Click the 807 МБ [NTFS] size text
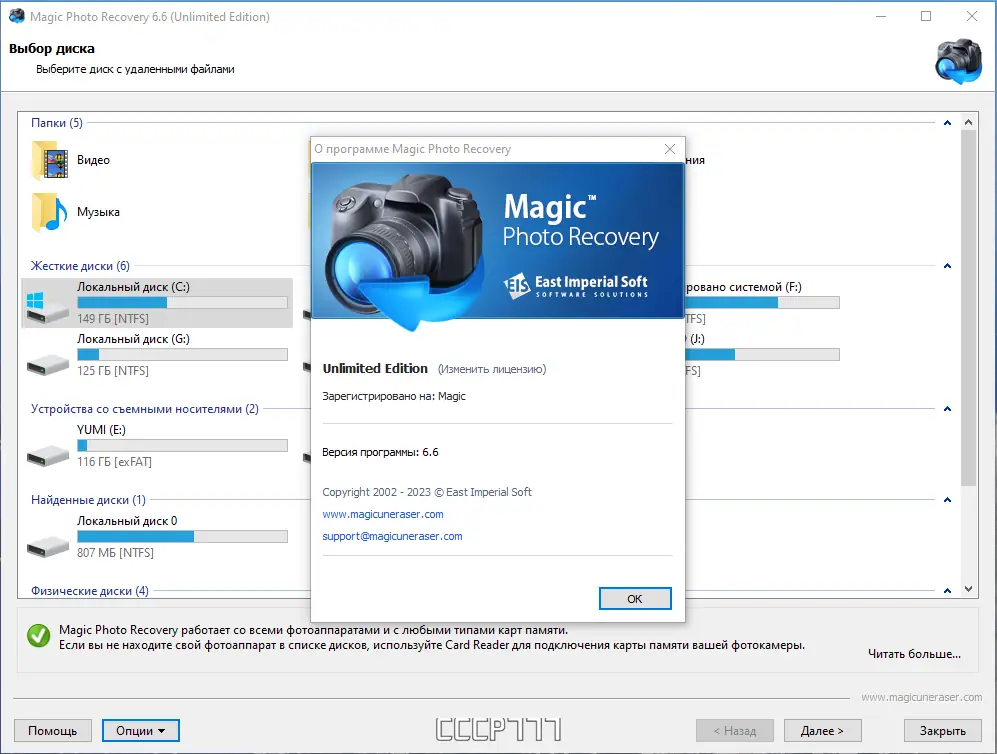The height and width of the screenshot is (754, 997). [115, 552]
